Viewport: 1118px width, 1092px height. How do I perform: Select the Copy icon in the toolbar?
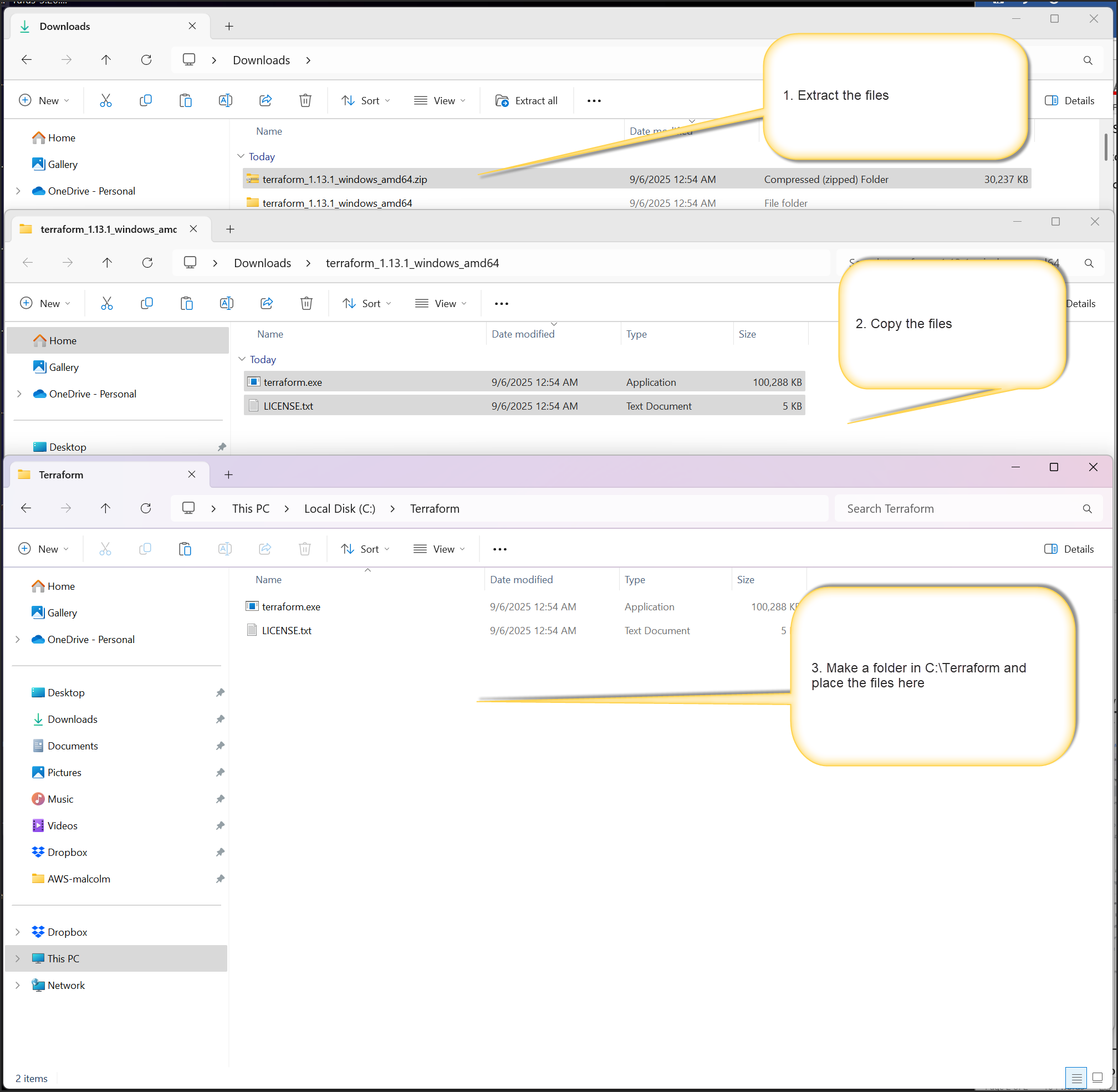point(145,549)
